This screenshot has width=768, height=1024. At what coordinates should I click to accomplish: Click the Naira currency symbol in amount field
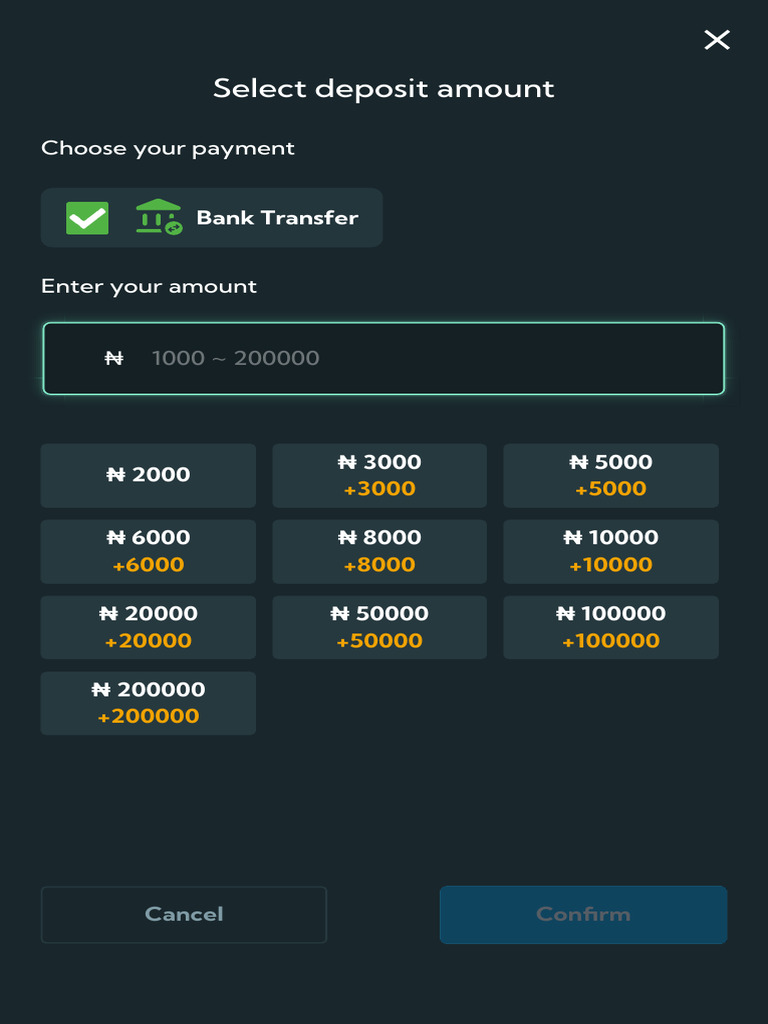coord(114,358)
